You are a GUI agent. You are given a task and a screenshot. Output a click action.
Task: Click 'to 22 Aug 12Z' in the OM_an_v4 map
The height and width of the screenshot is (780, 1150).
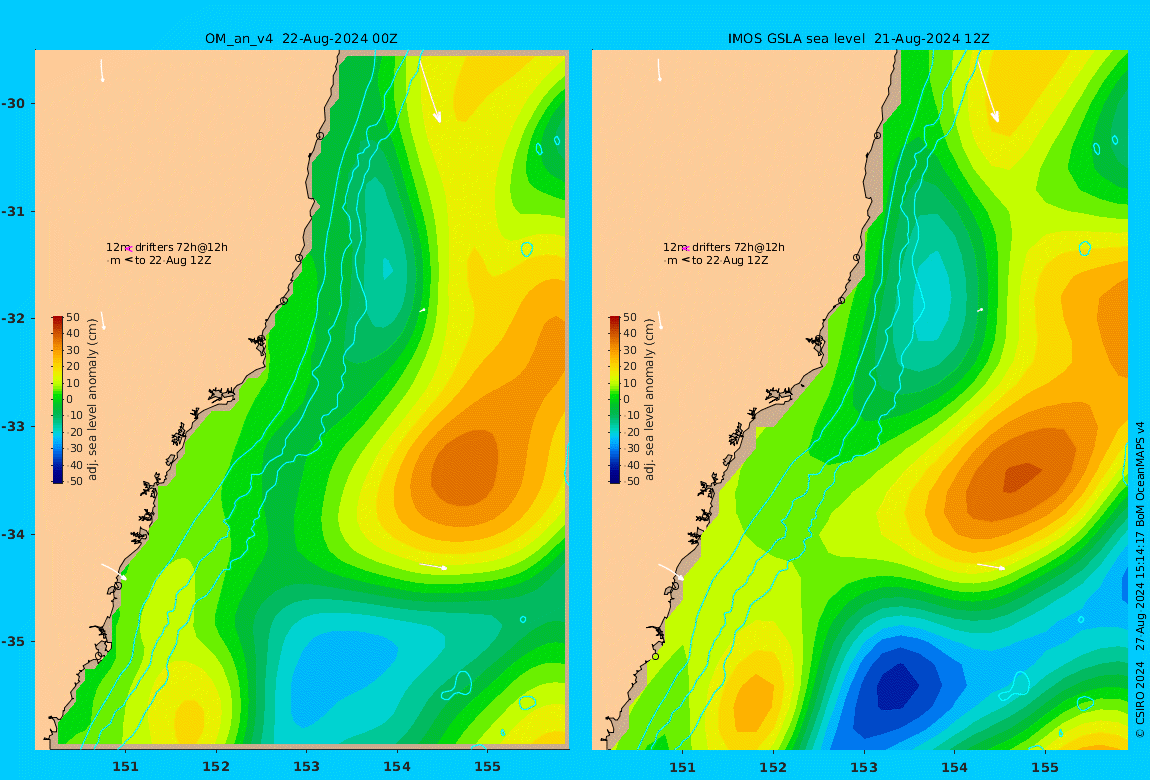tap(173, 260)
